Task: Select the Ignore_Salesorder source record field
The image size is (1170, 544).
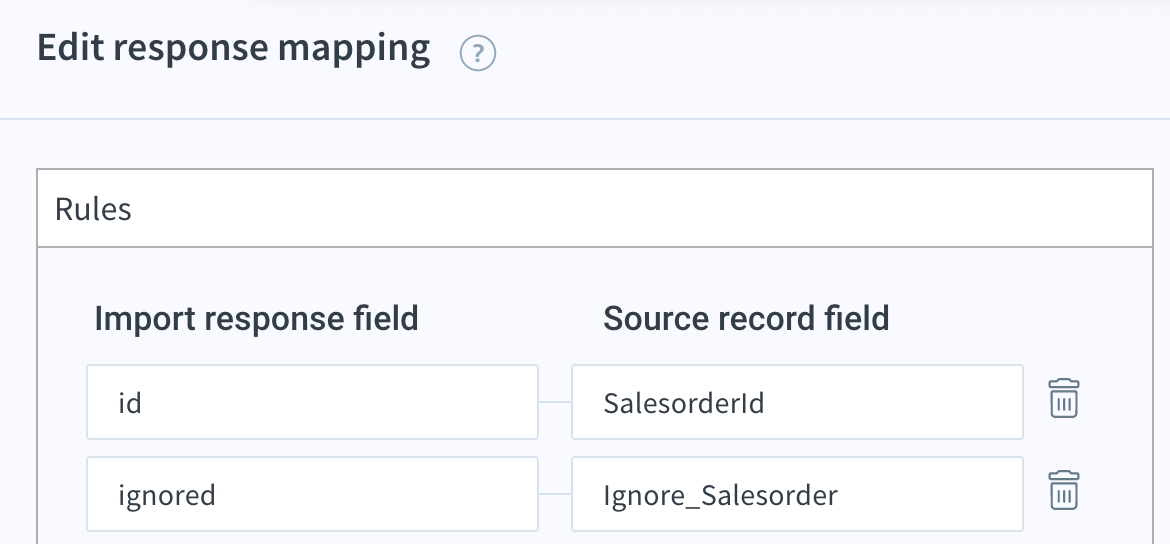Action: pyautogui.click(x=797, y=494)
